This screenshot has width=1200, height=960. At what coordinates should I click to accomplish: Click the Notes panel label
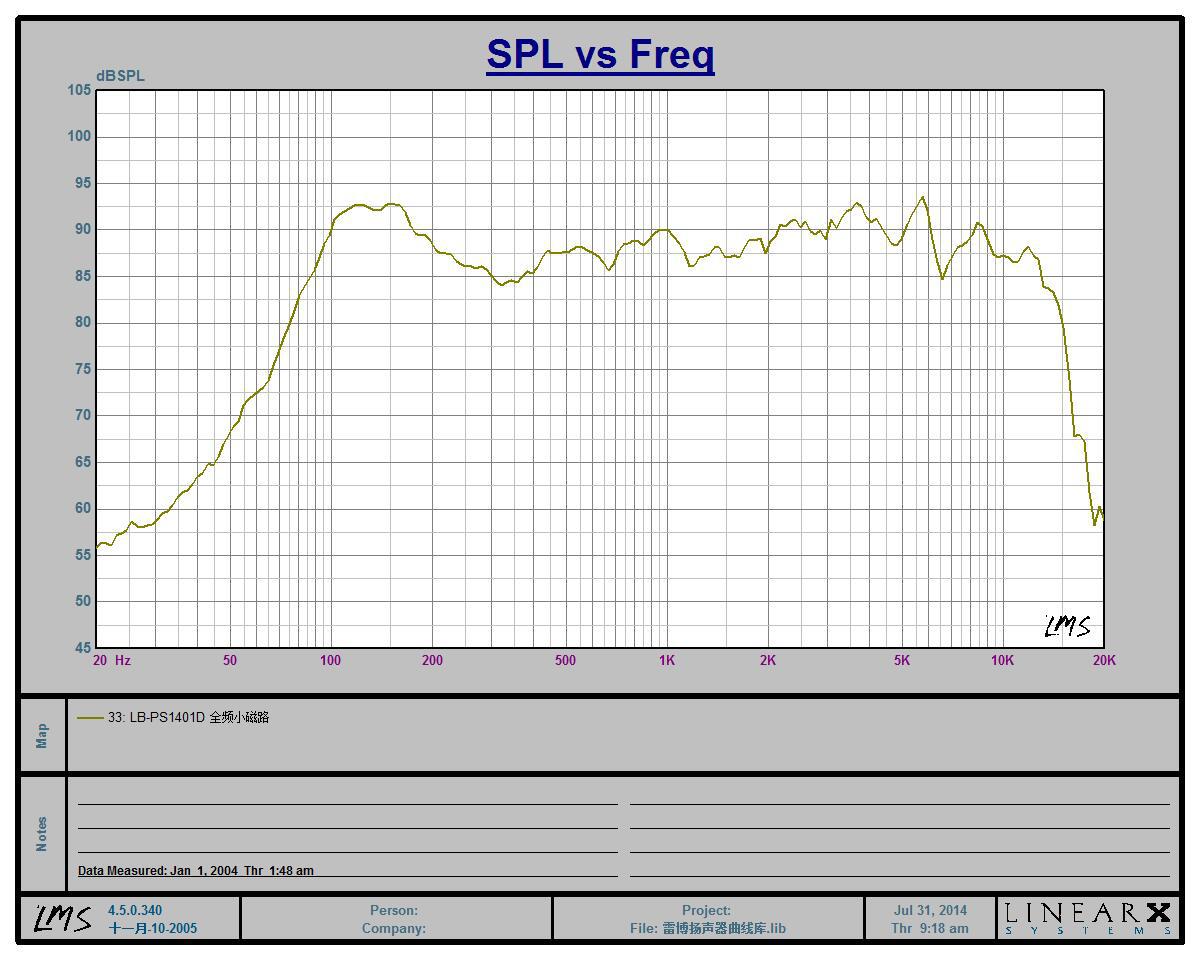pyautogui.click(x=42, y=834)
